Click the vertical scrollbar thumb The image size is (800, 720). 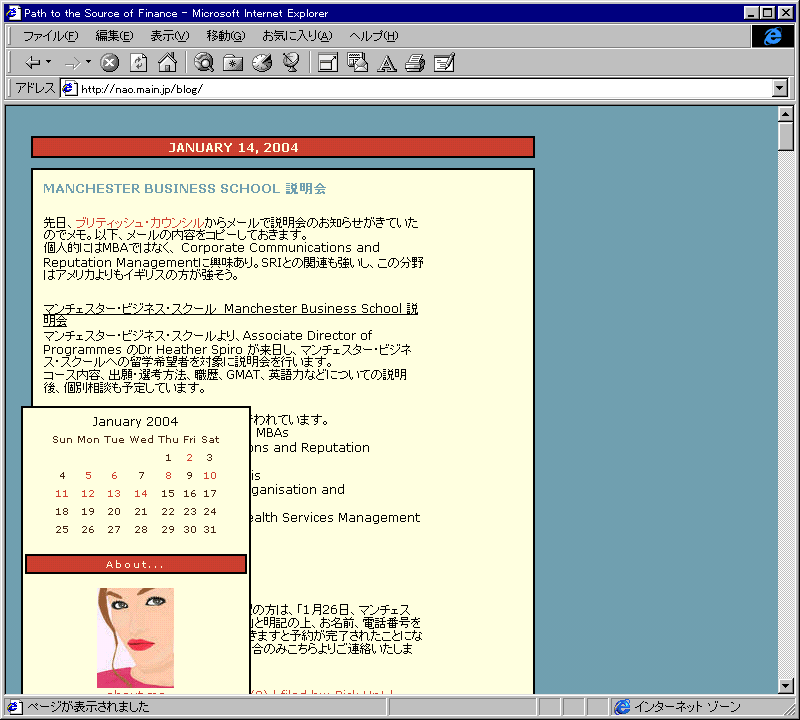(786, 136)
